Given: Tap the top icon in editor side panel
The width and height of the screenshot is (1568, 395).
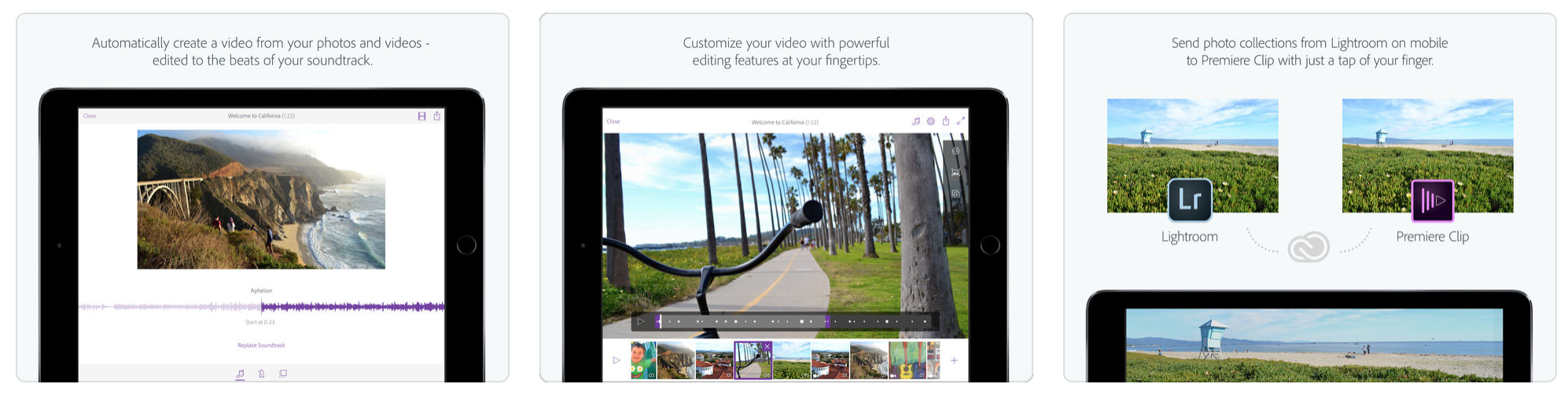Looking at the screenshot, I should coord(955,151).
